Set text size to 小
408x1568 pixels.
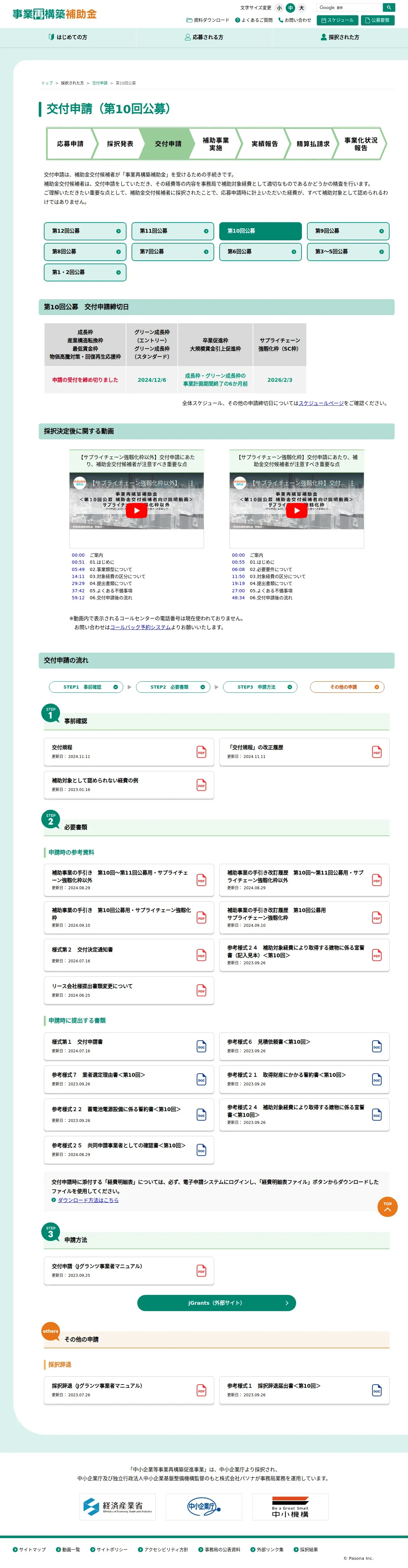point(279,8)
